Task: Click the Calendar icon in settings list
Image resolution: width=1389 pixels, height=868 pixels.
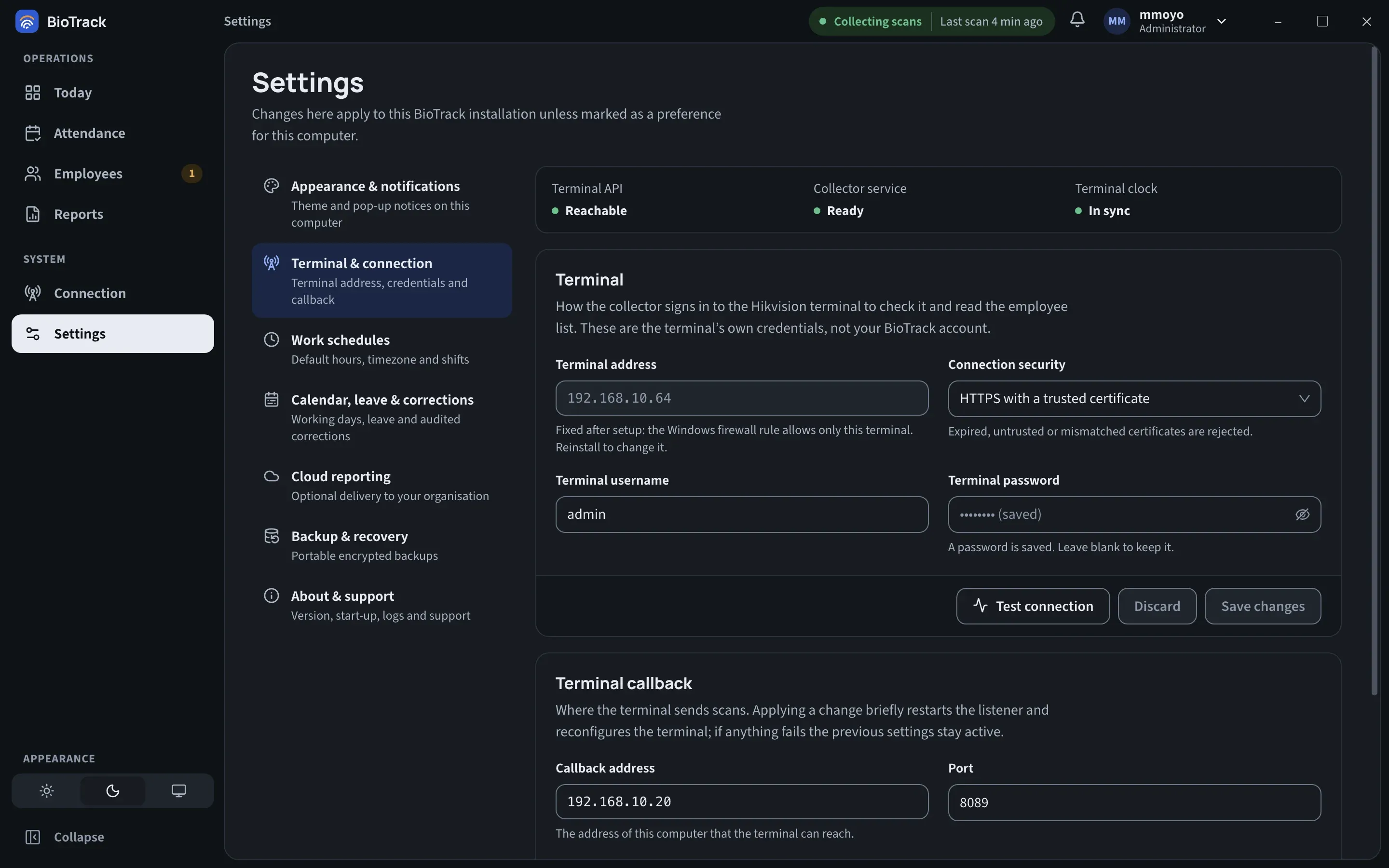Action: [x=271, y=400]
